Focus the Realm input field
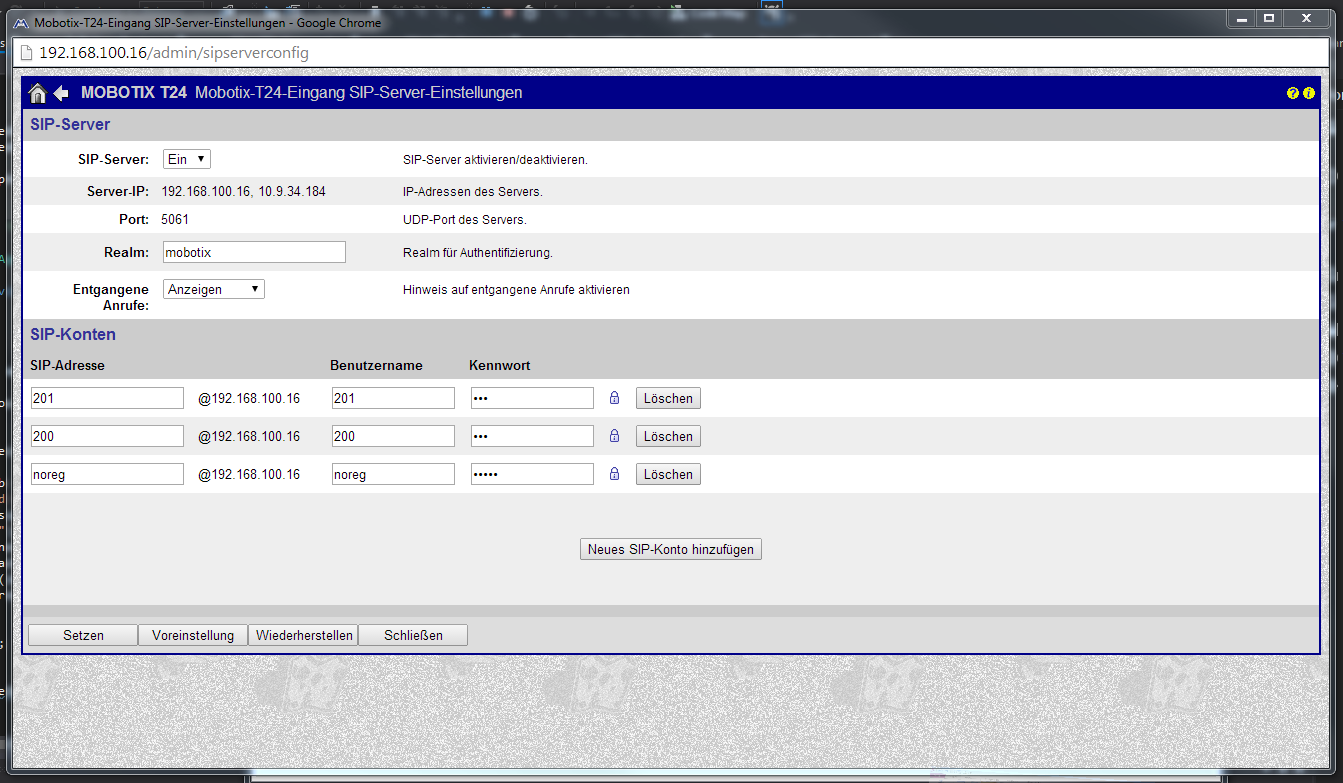The image size is (1343, 783). point(254,252)
